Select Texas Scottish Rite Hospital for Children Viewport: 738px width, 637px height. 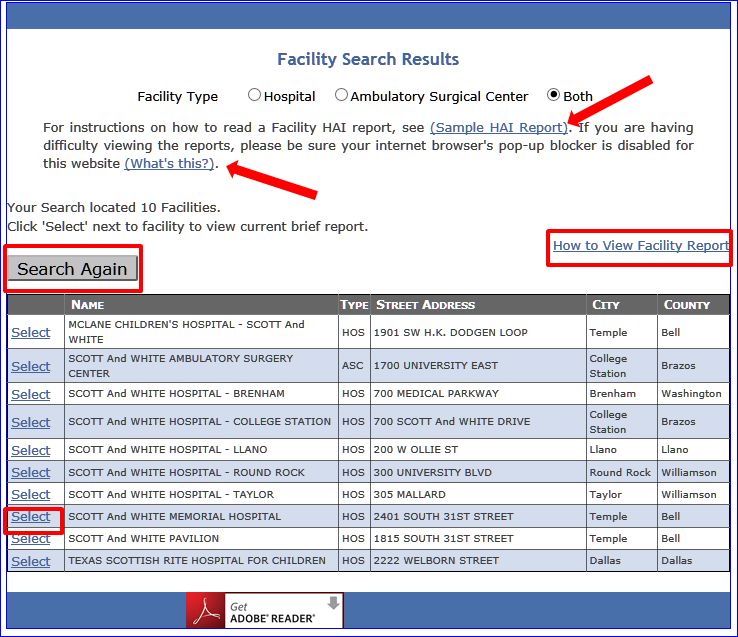pyautogui.click(x=31, y=561)
